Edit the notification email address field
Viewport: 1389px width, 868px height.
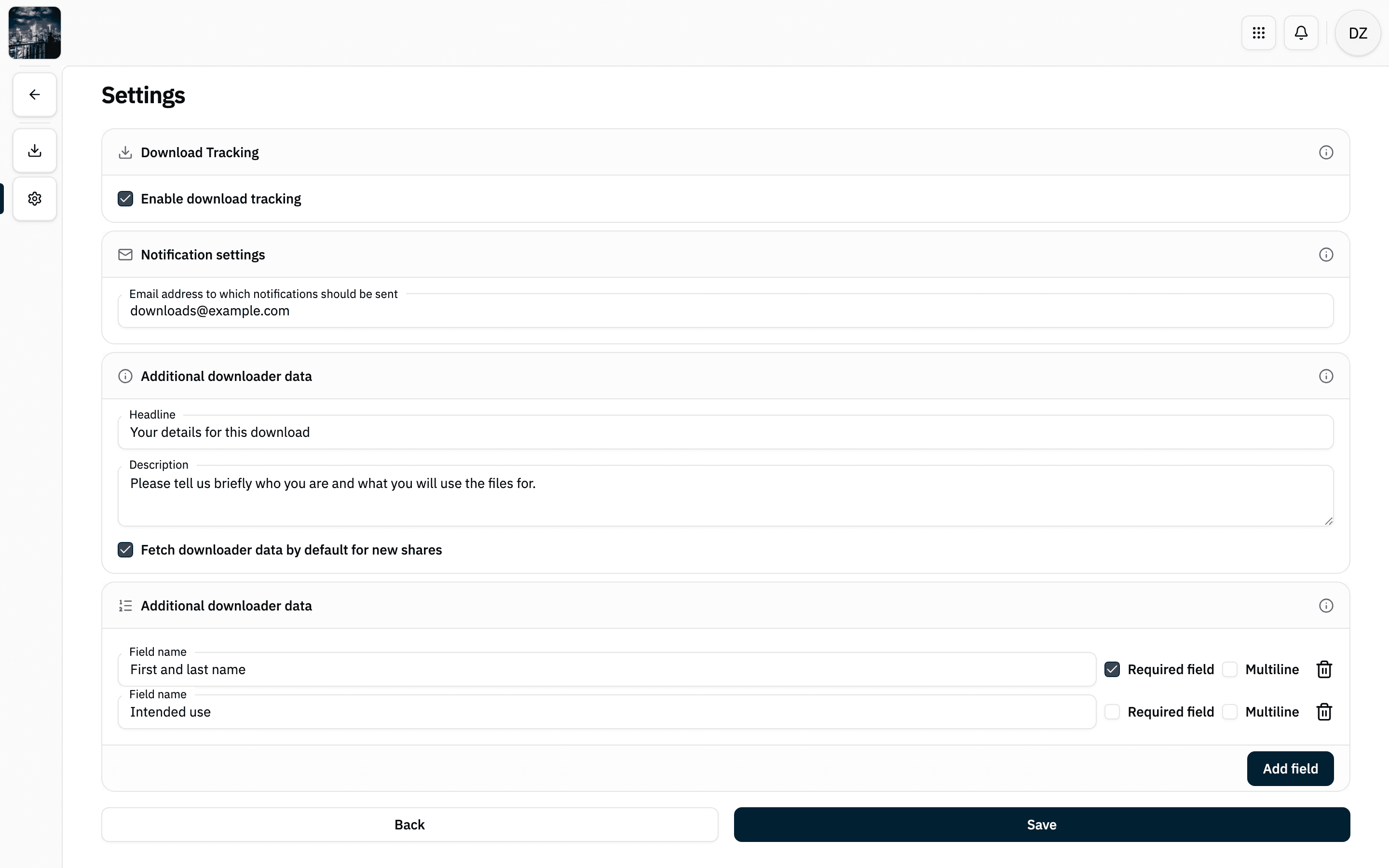(725, 311)
